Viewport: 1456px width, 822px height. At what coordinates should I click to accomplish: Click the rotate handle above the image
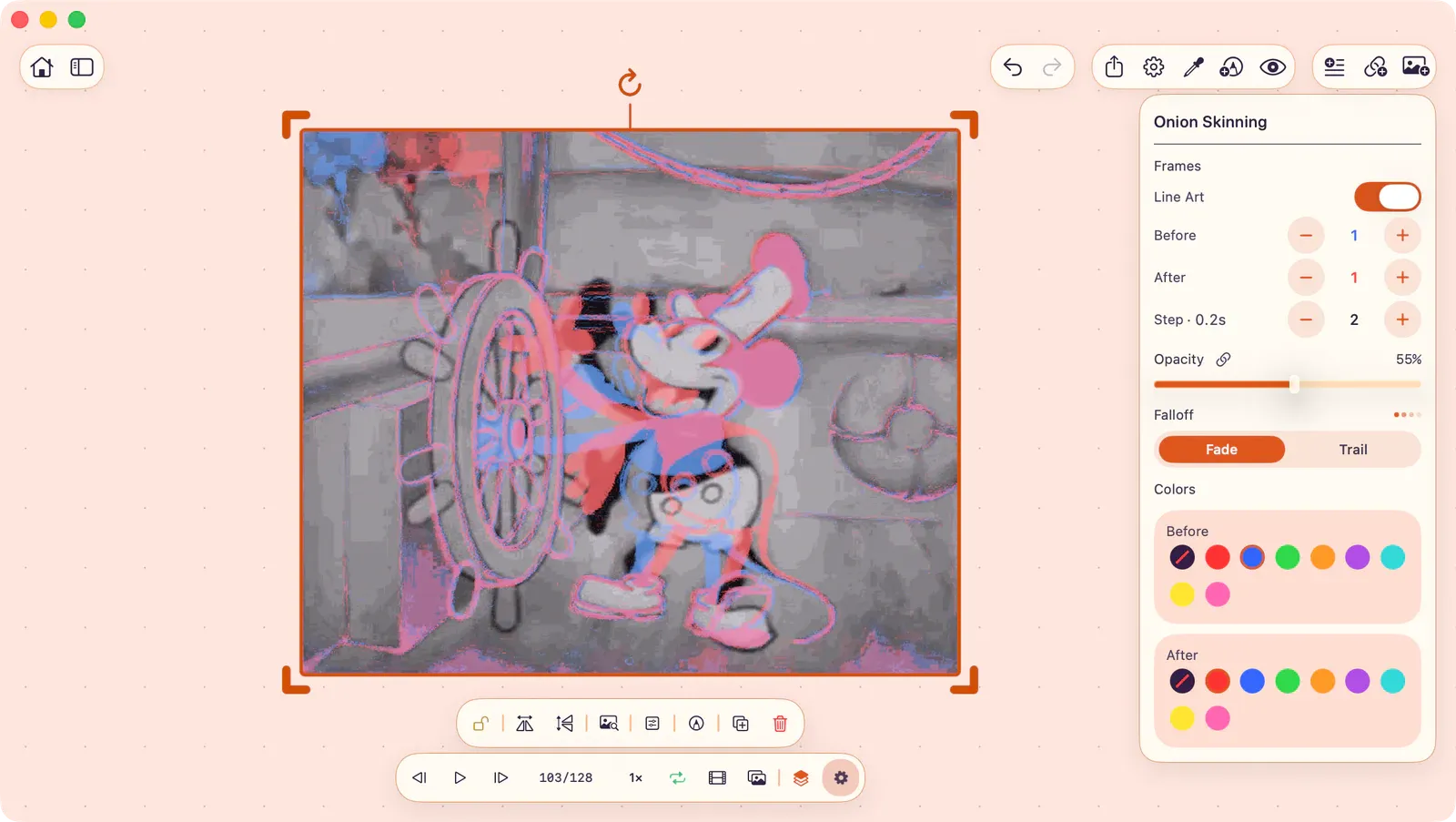point(630,83)
